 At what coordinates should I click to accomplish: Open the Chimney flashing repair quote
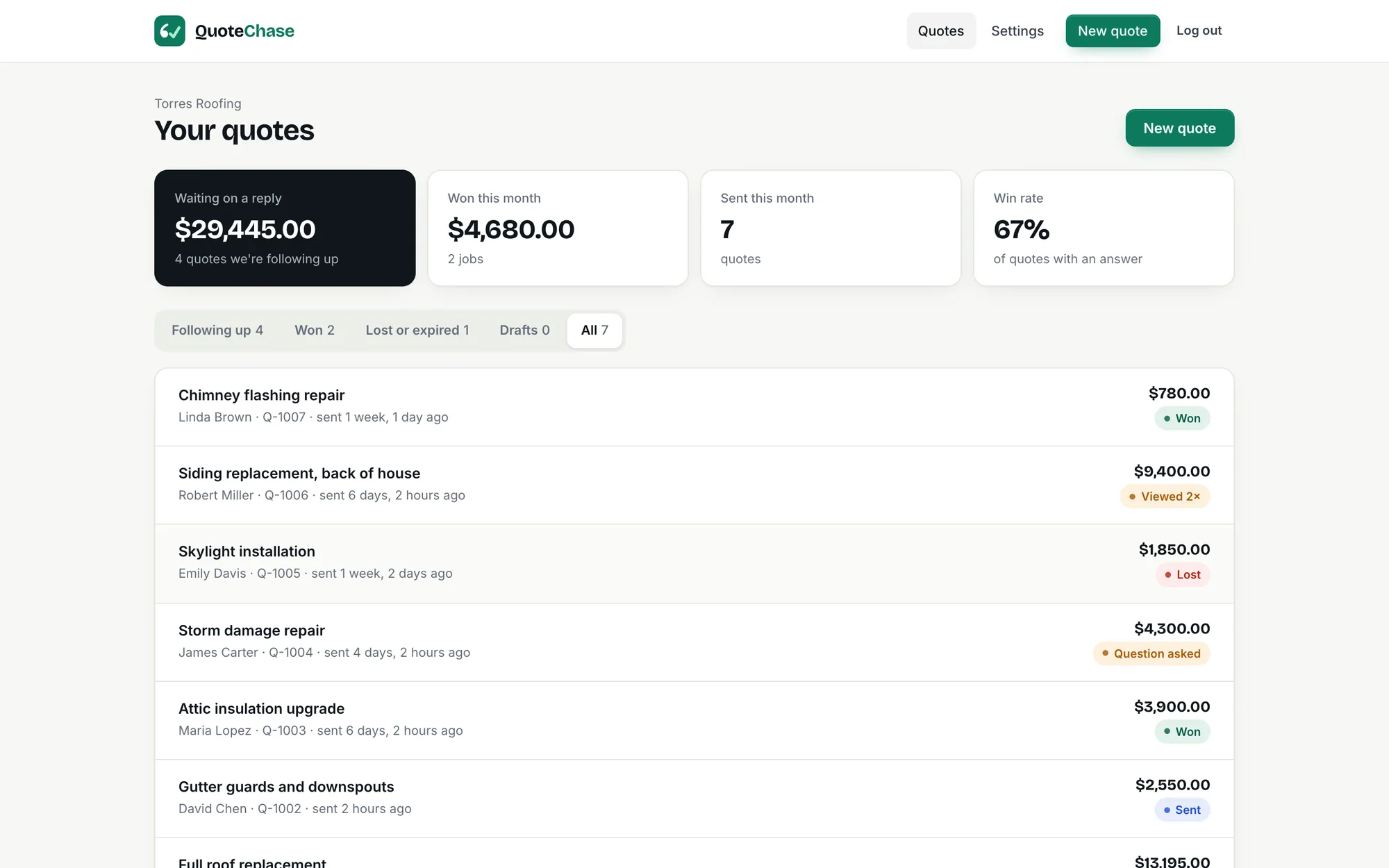pyautogui.click(x=694, y=407)
